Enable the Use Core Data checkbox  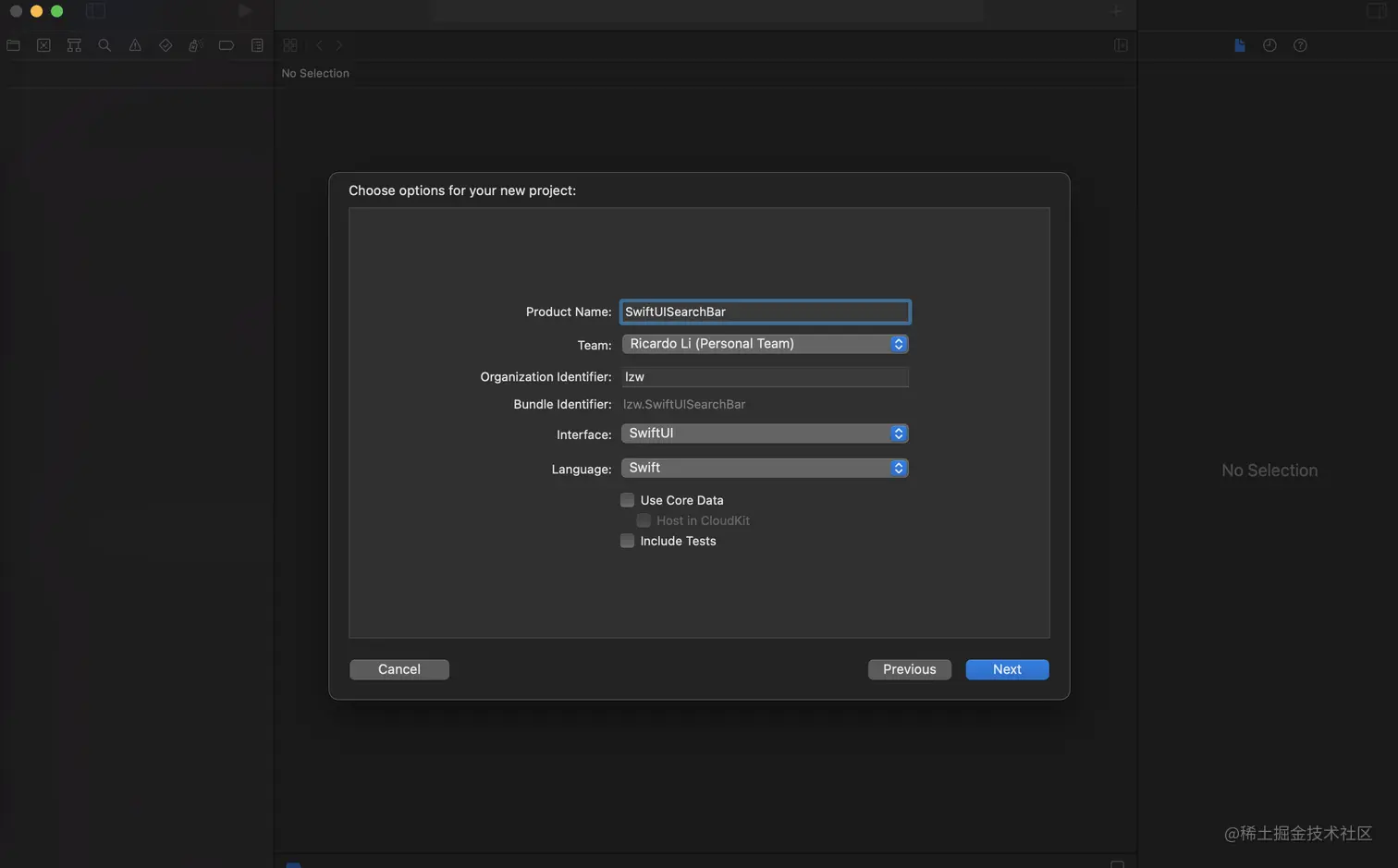point(627,500)
